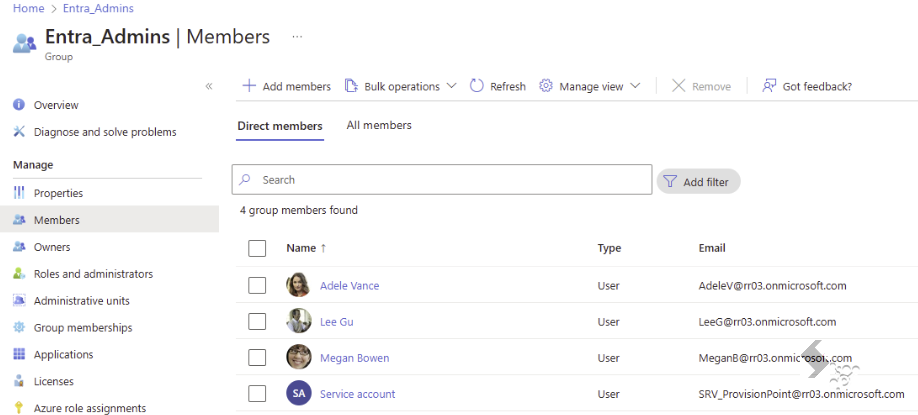Screen dimensions: 918x415
Task: Click the Azure role assignments key icon
Action: click(19, 407)
